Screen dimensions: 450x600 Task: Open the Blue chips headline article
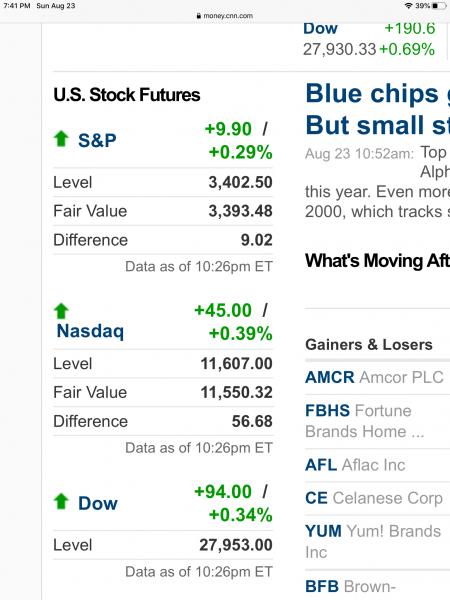(378, 109)
